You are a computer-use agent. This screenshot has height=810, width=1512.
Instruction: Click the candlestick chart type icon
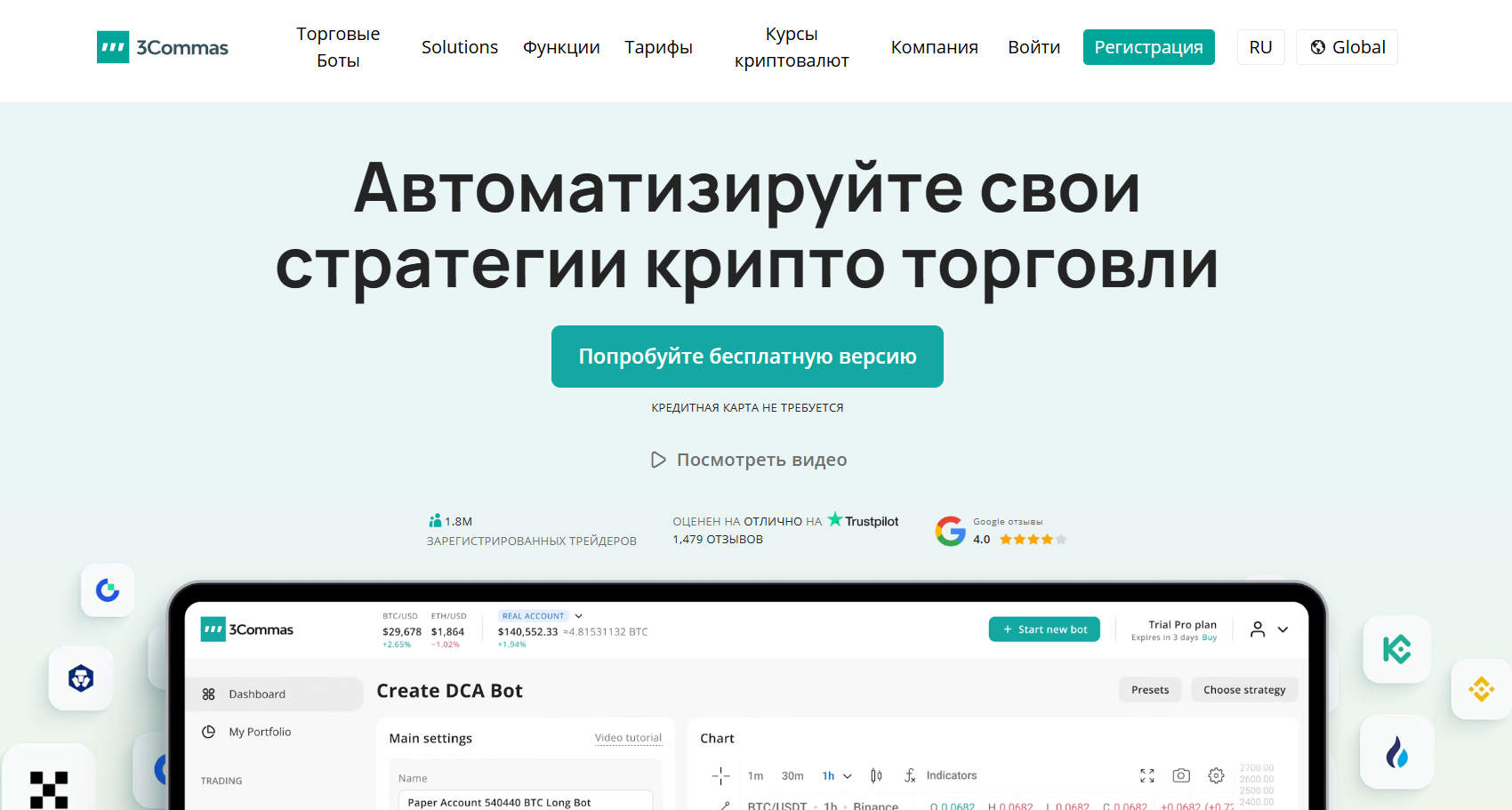876,776
